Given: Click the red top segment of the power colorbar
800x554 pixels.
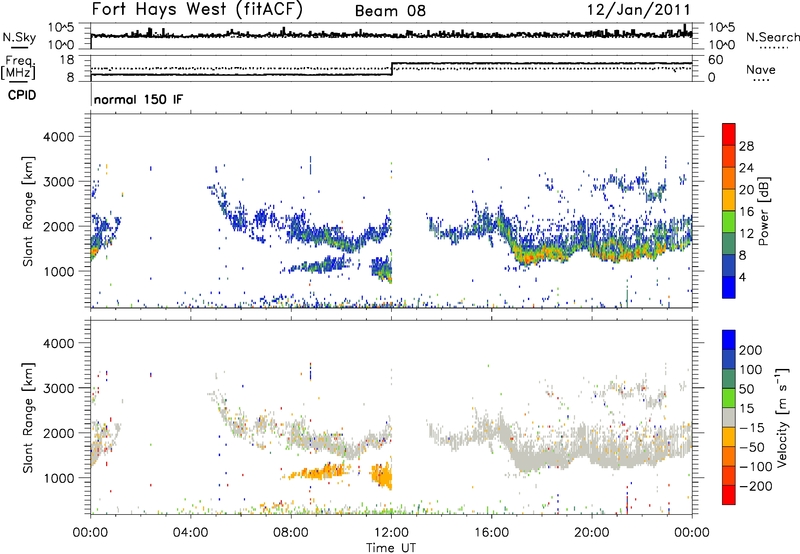Looking at the screenshot, I should [x=729, y=134].
